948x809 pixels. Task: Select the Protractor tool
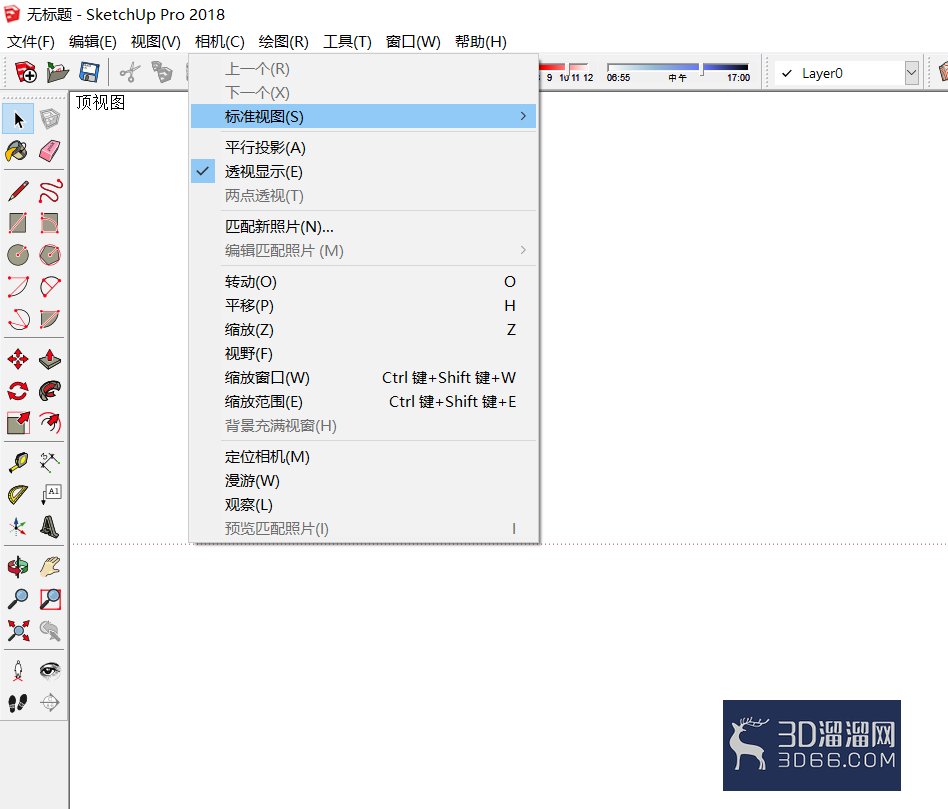[x=18, y=495]
